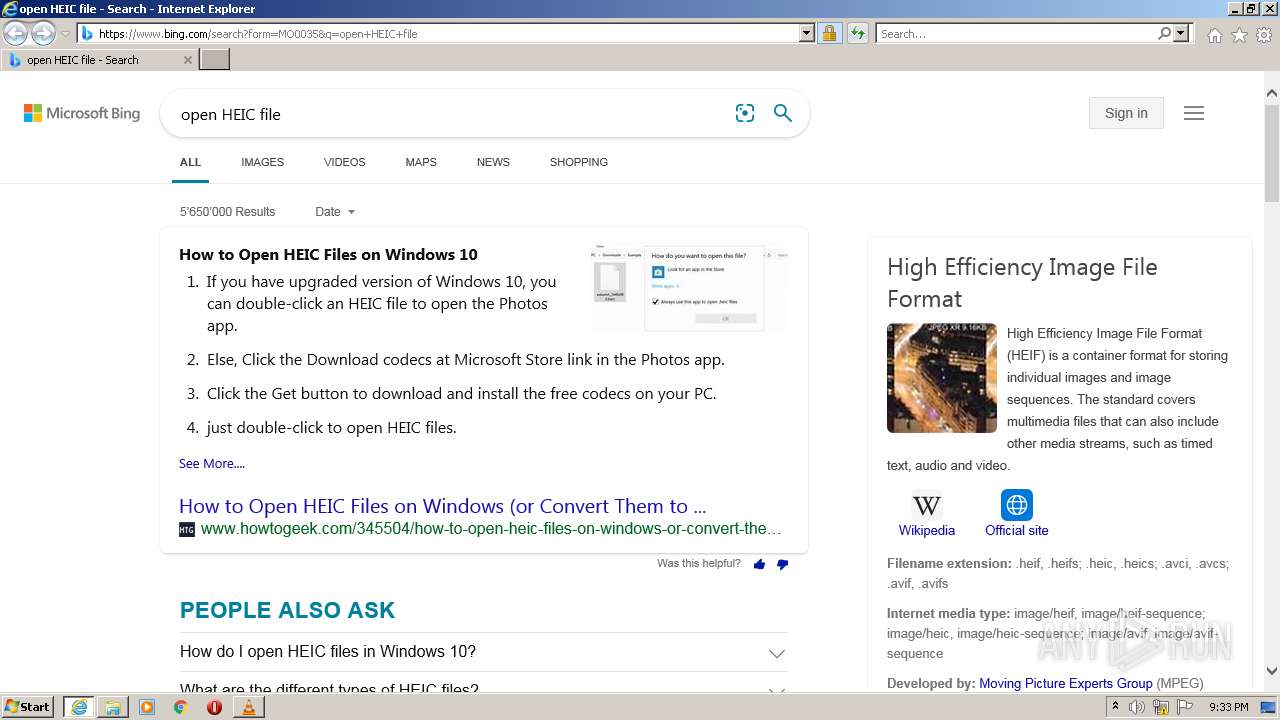Switch to the VIDEOS tab
The height and width of the screenshot is (720, 1280).
click(344, 162)
